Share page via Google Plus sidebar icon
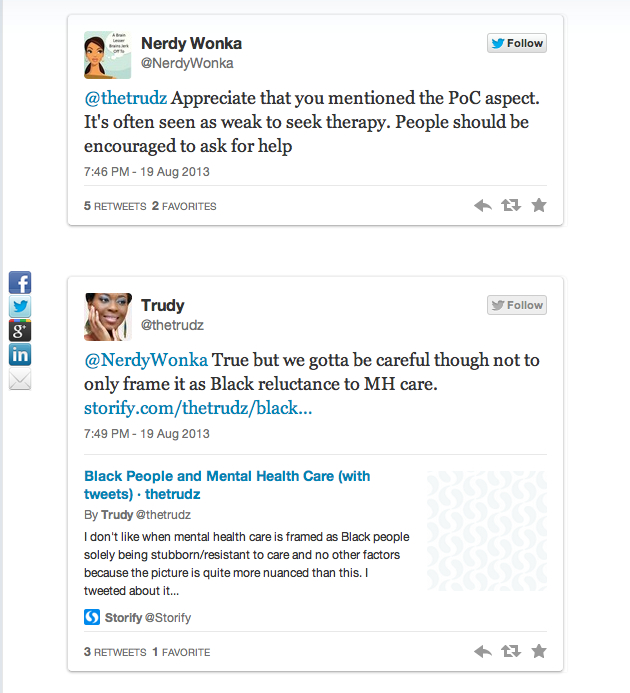630x693 pixels. pyautogui.click(x=20, y=331)
